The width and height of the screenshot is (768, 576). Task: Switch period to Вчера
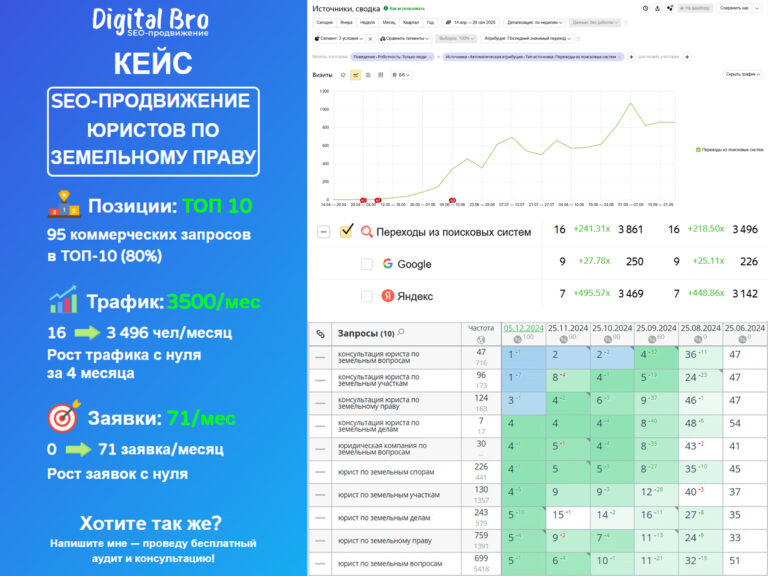point(346,23)
